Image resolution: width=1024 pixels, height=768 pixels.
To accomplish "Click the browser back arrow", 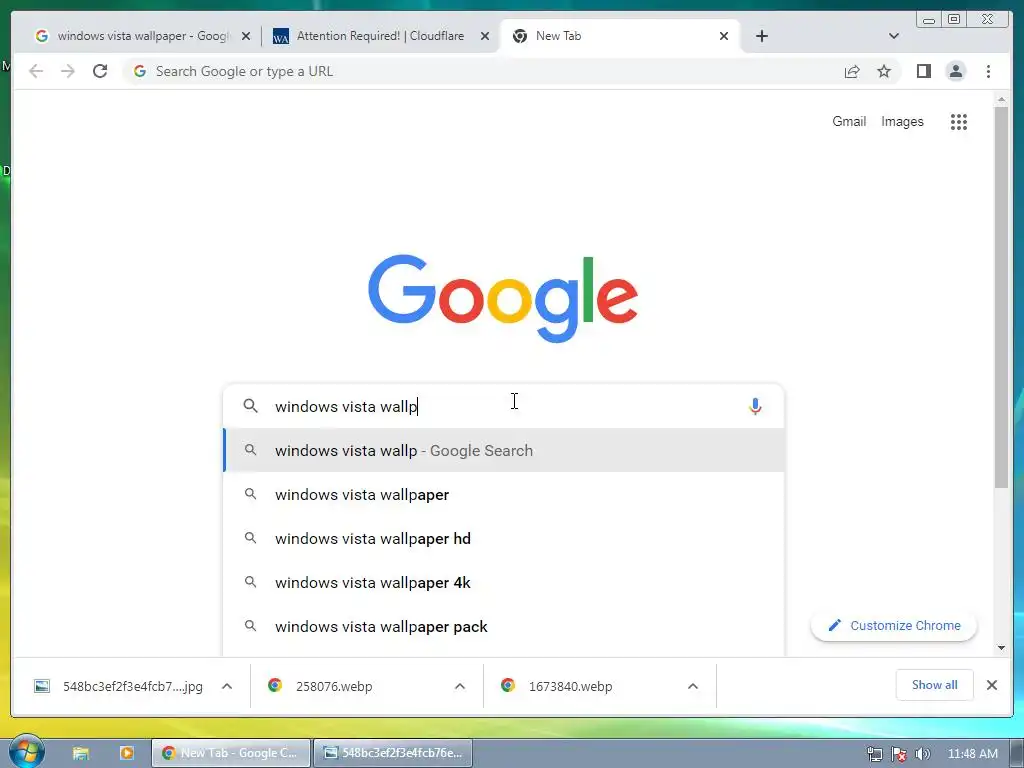I will coord(36,71).
